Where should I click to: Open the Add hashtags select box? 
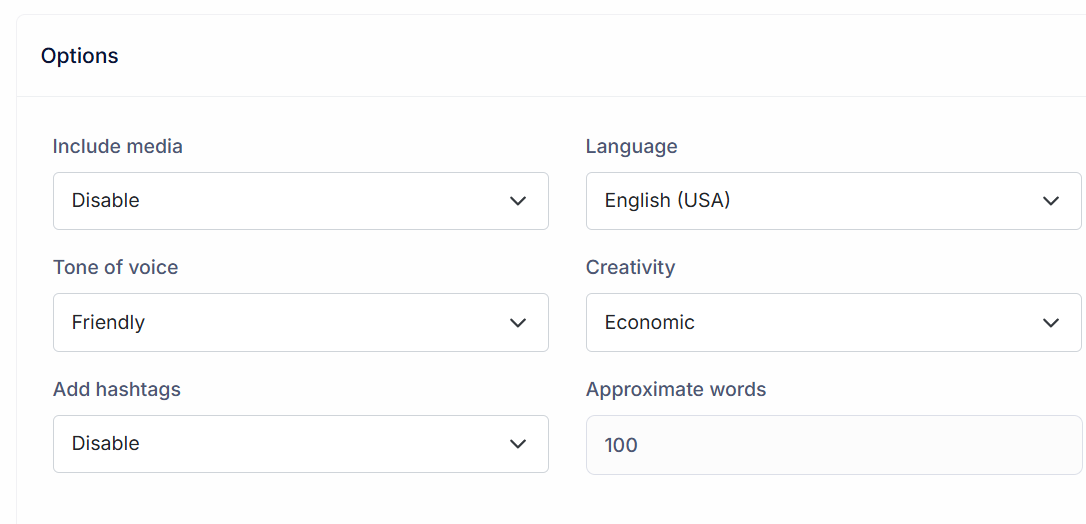coord(300,444)
